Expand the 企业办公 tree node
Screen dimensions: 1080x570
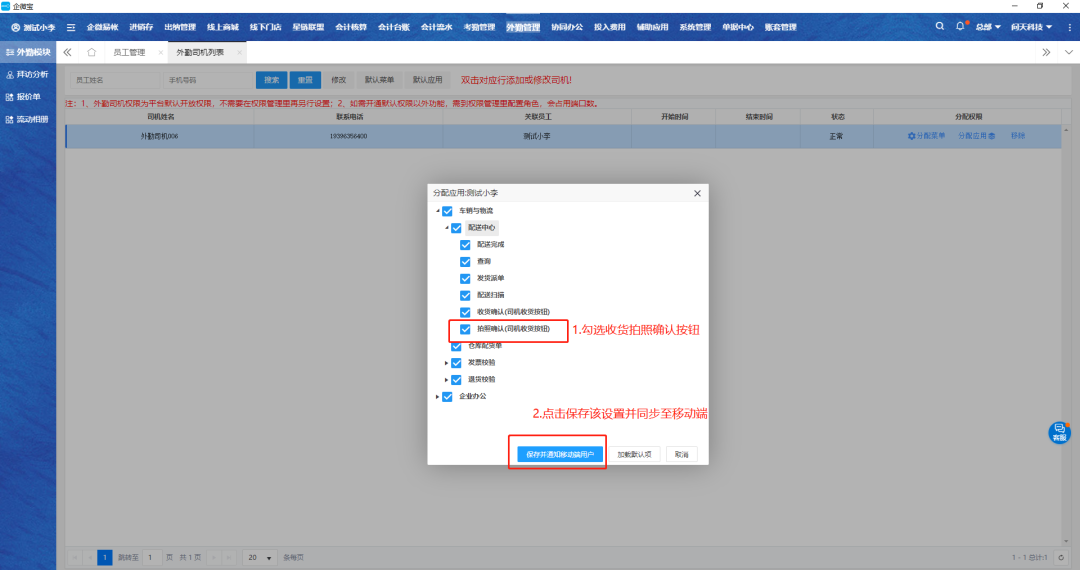tap(437, 397)
